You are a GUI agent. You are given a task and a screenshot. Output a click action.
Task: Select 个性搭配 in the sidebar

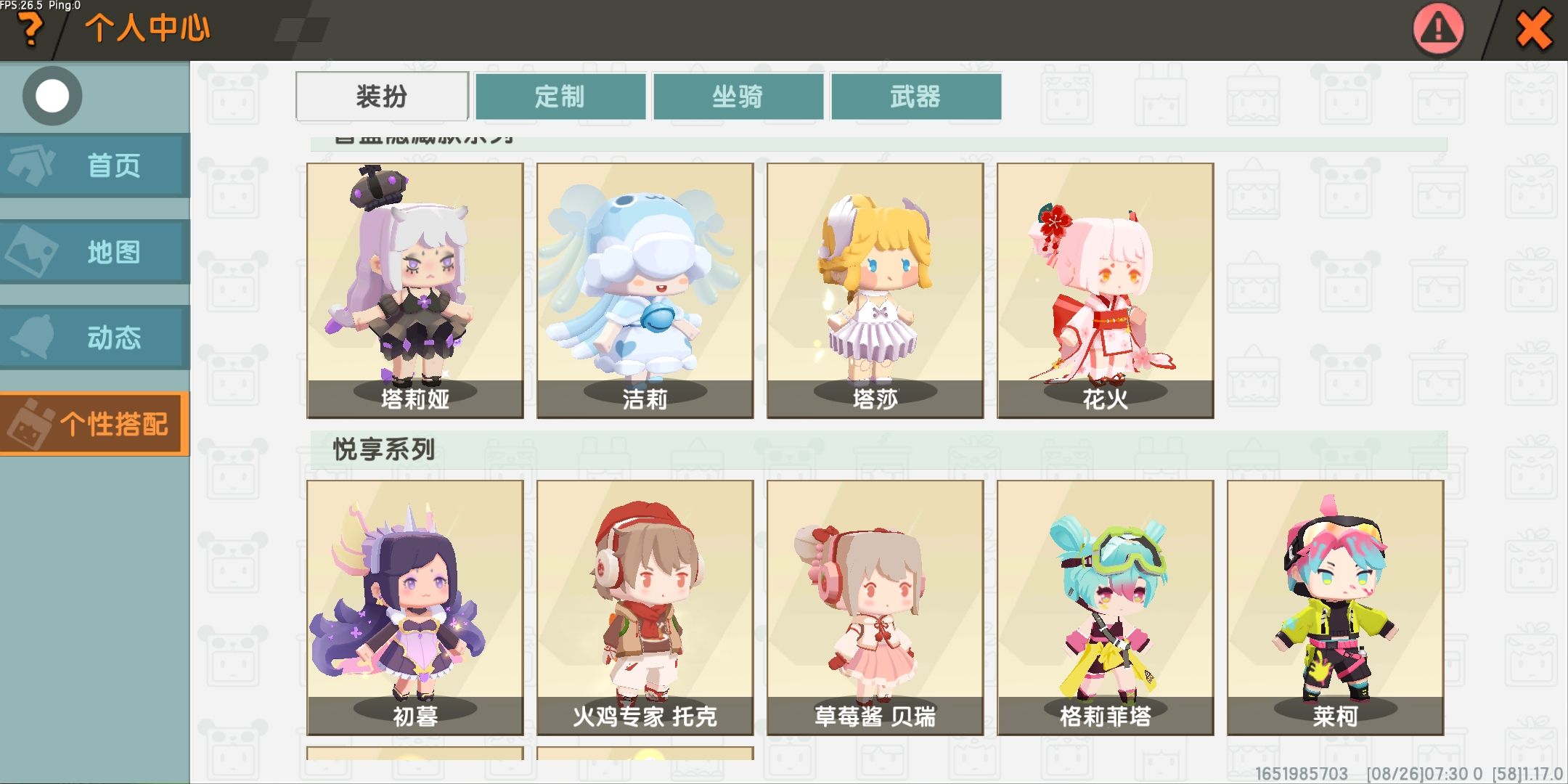pos(94,424)
